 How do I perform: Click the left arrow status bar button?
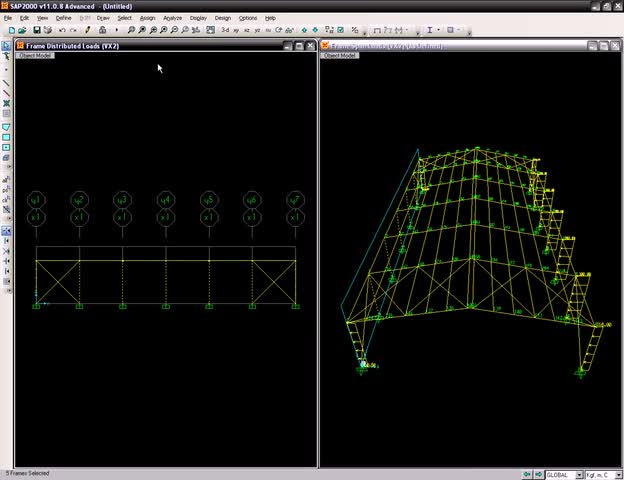coord(527,474)
